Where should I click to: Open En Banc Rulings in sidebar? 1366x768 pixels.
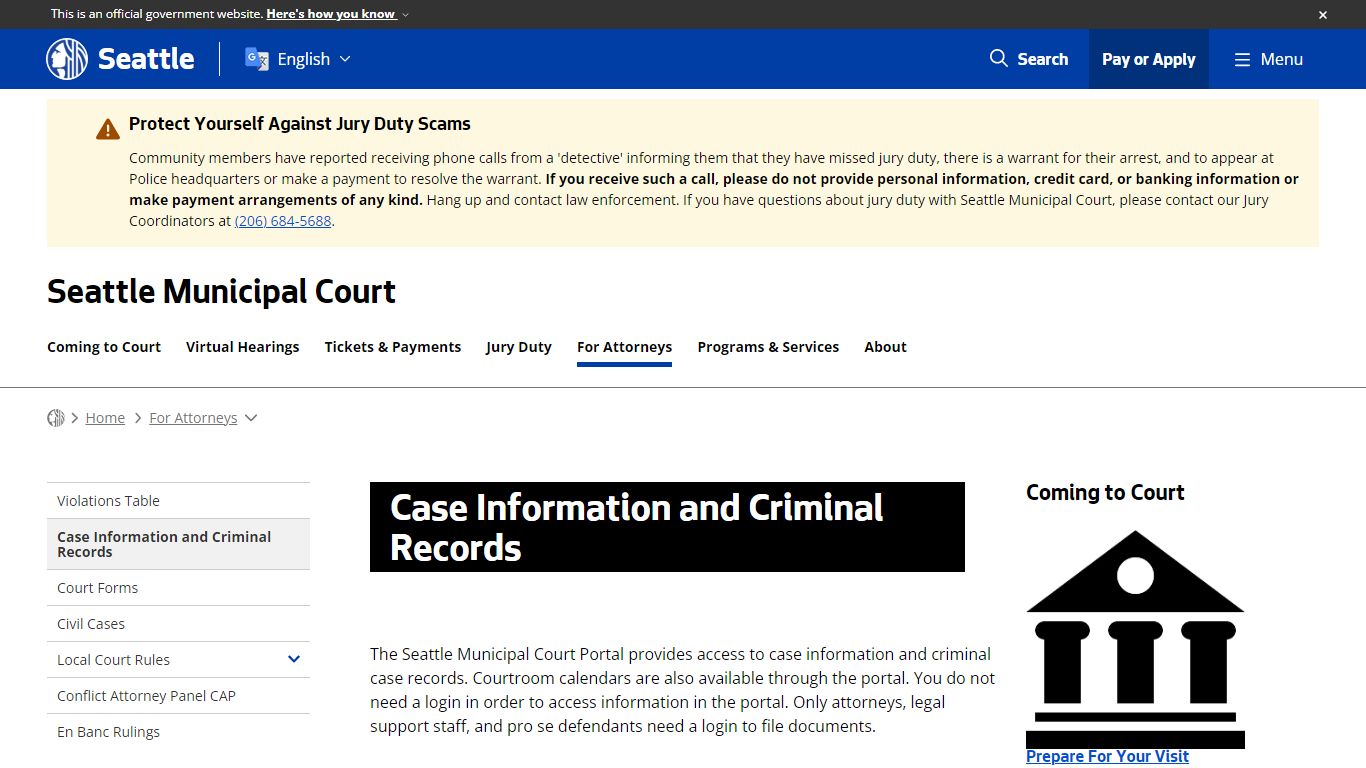pos(178,732)
